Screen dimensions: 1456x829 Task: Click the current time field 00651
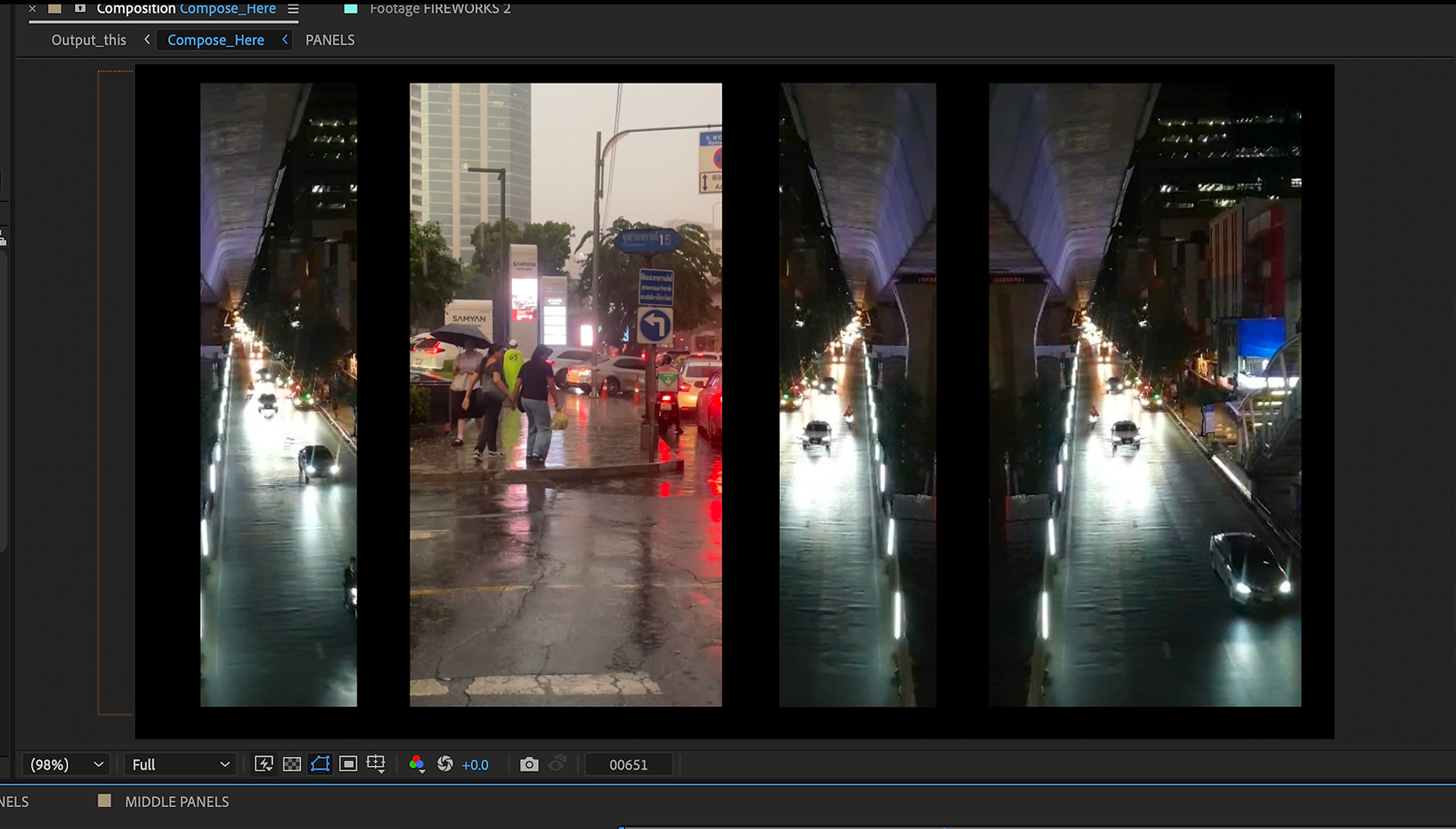[x=629, y=765]
